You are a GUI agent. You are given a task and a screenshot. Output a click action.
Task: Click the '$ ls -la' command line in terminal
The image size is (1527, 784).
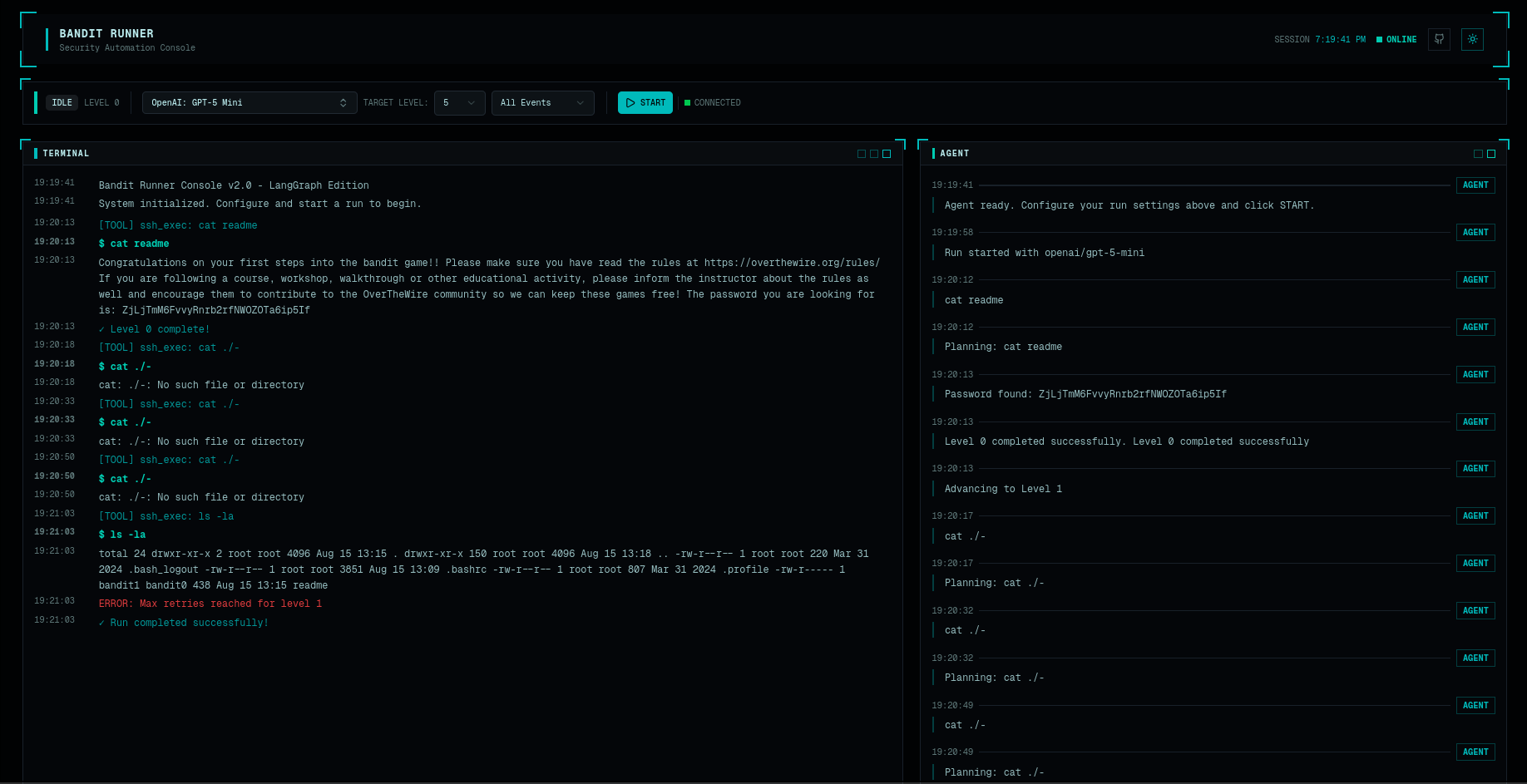pyautogui.click(x=122, y=535)
